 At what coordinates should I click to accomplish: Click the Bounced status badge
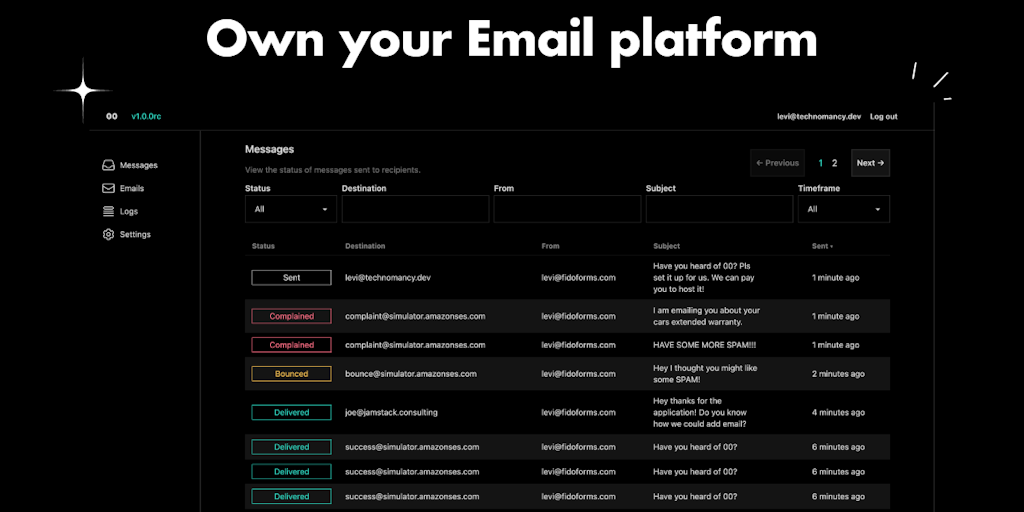291,374
